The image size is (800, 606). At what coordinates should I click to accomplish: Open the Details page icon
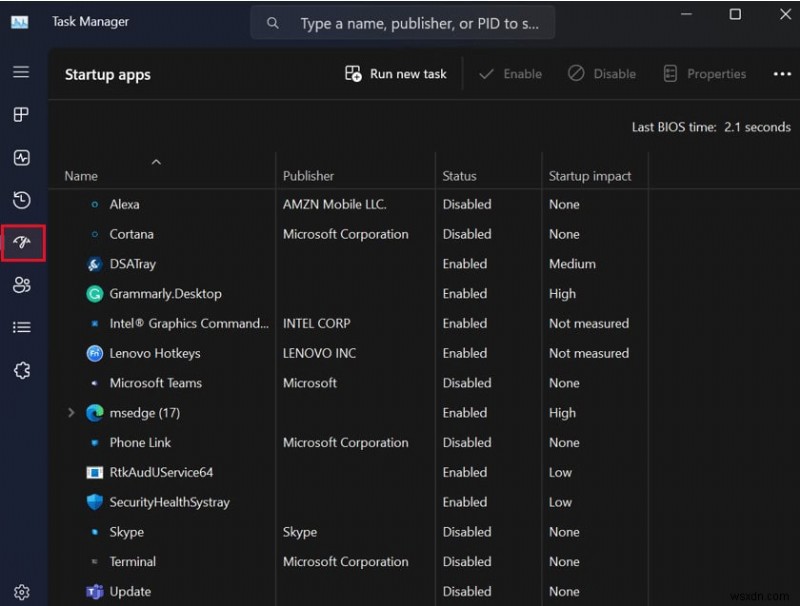click(x=21, y=327)
